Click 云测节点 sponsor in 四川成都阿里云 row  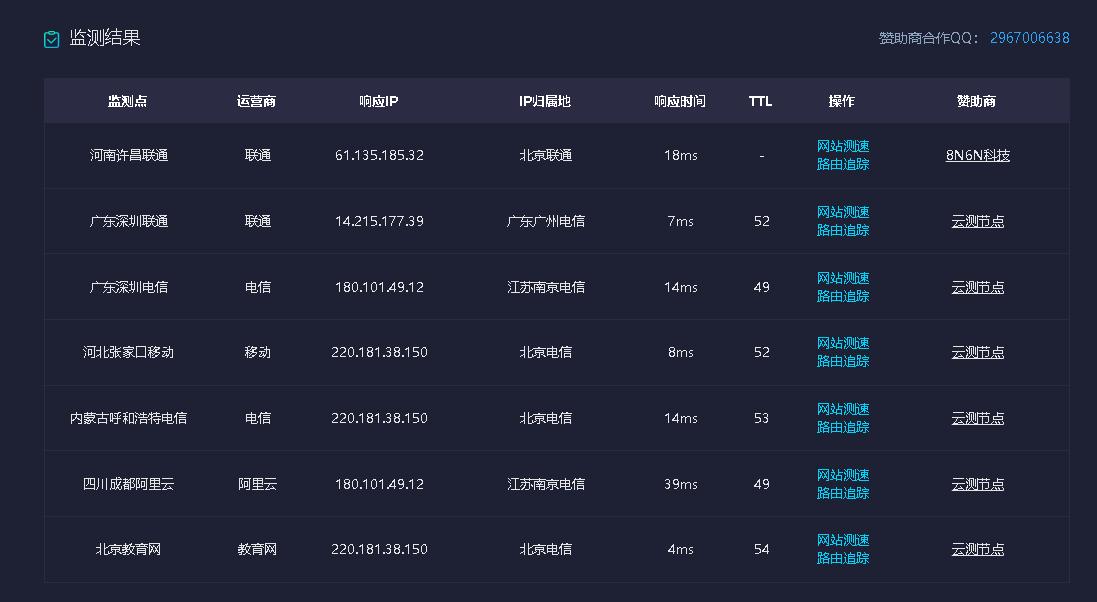[x=977, y=483]
